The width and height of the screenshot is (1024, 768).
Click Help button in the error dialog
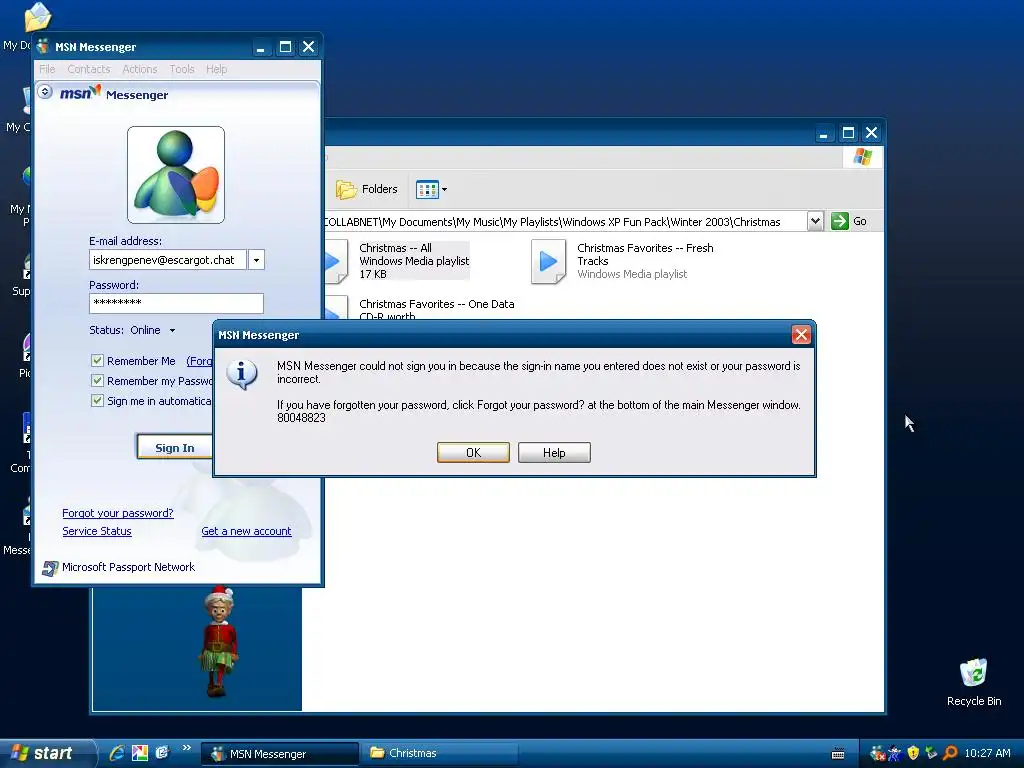[554, 453]
